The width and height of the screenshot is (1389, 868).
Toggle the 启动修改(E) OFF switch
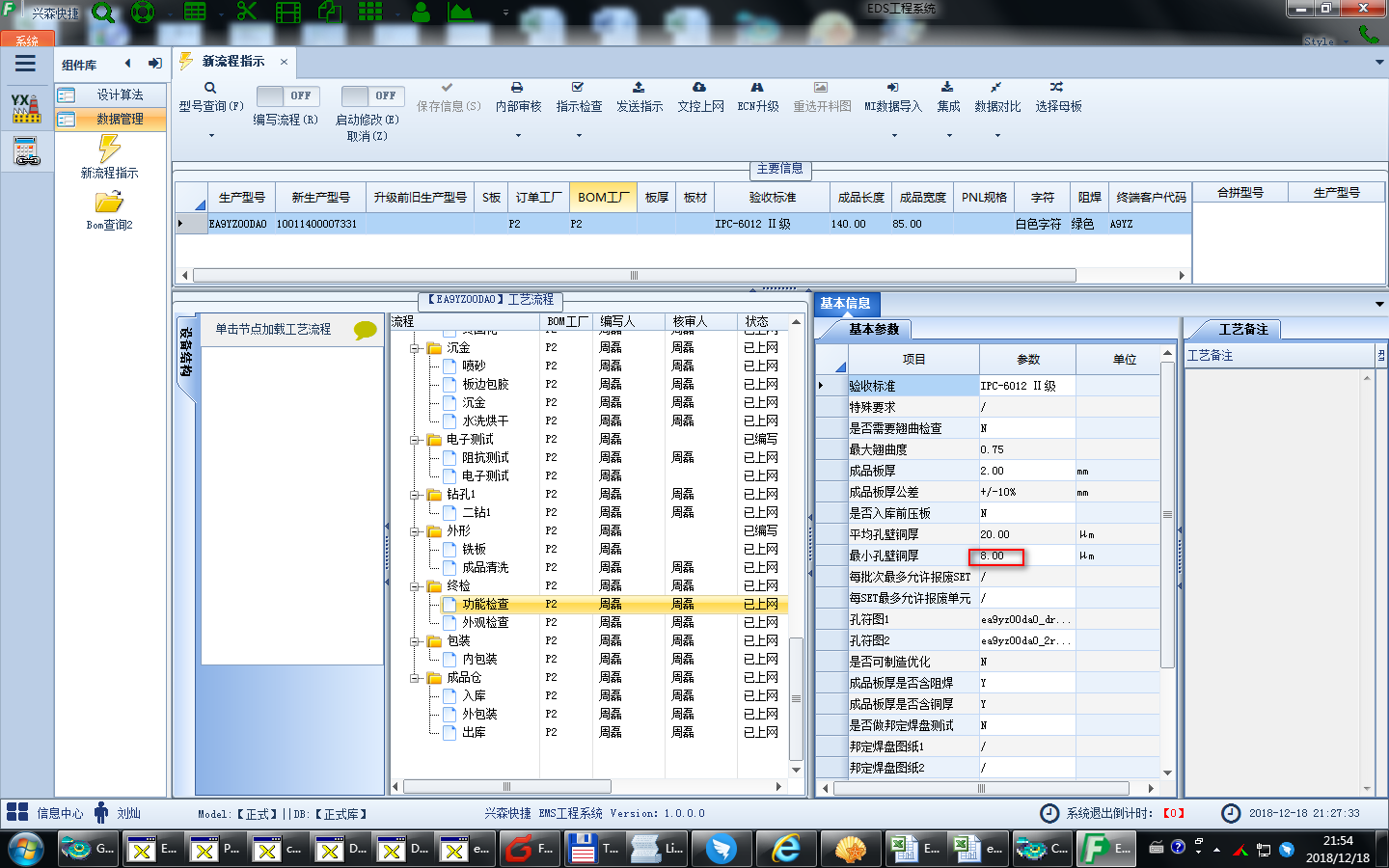point(371,96)
